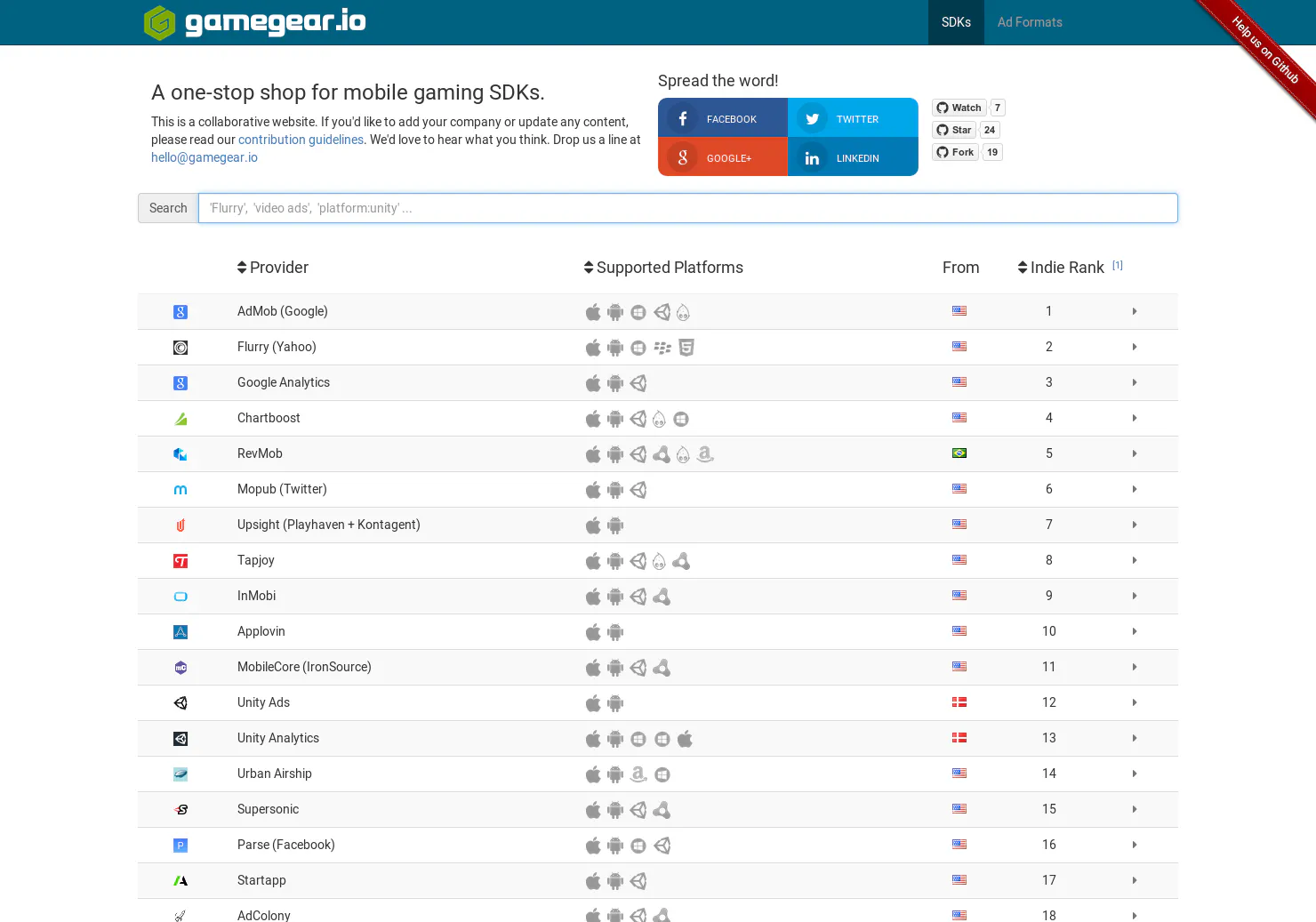Share via the Twitter bird button
The width and height of the screenshot is (1316, 922).
(853, 118)
